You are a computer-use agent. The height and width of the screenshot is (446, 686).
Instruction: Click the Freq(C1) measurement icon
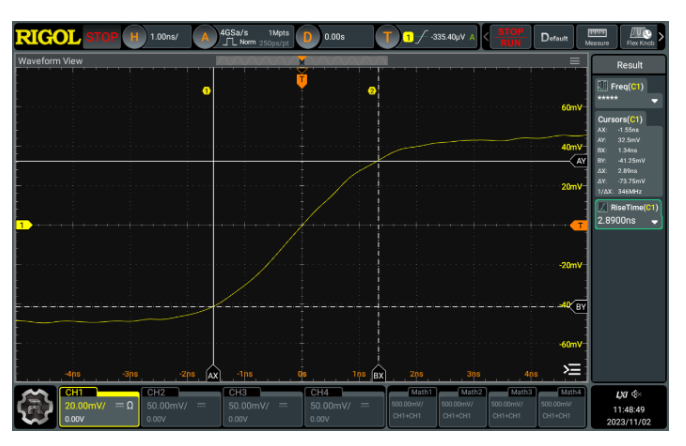pyautogui.click(x=603, y=86)
